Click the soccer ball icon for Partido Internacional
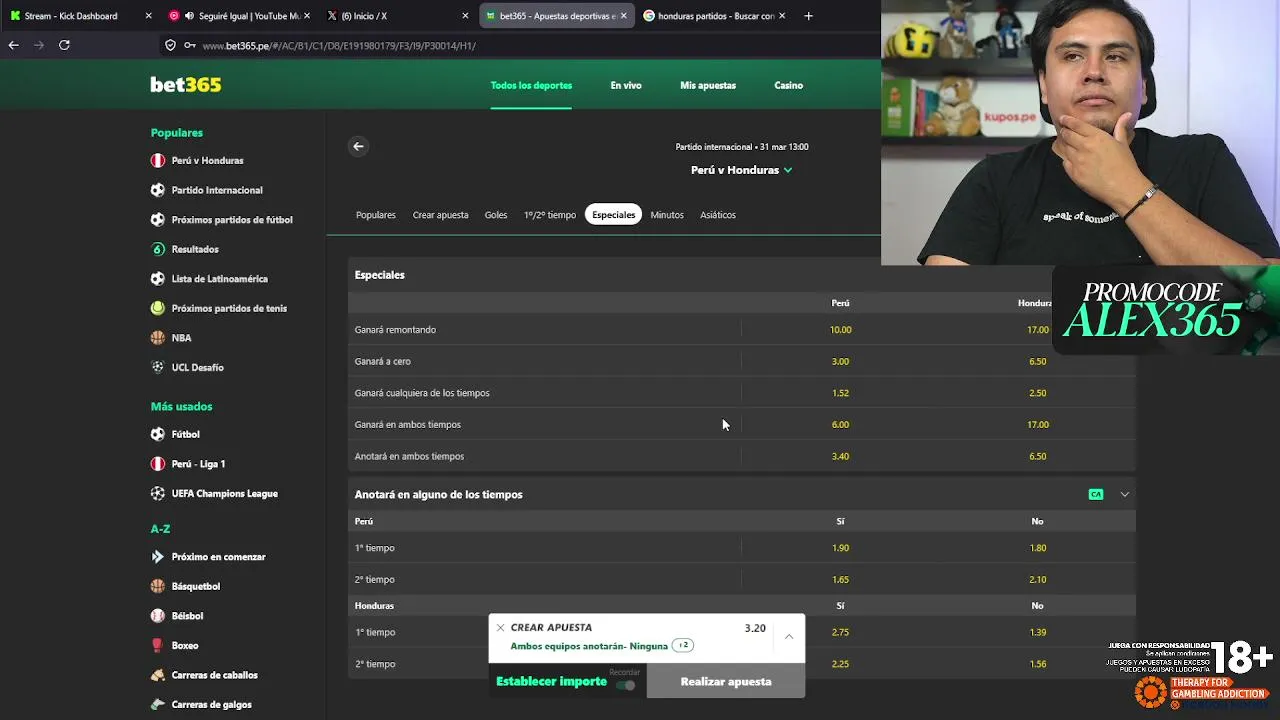 [x=157, y=190]
